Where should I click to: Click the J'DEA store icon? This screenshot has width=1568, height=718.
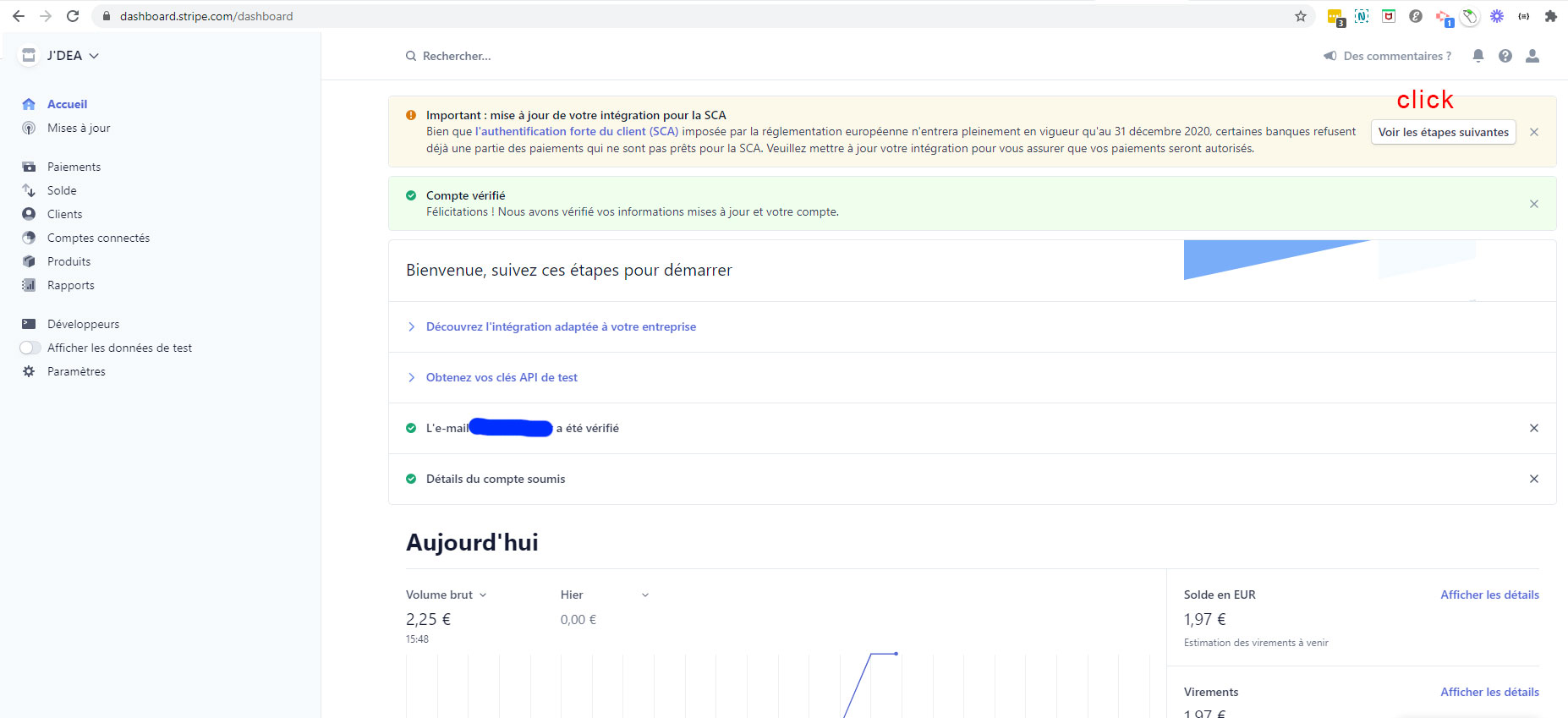[29, 55]
